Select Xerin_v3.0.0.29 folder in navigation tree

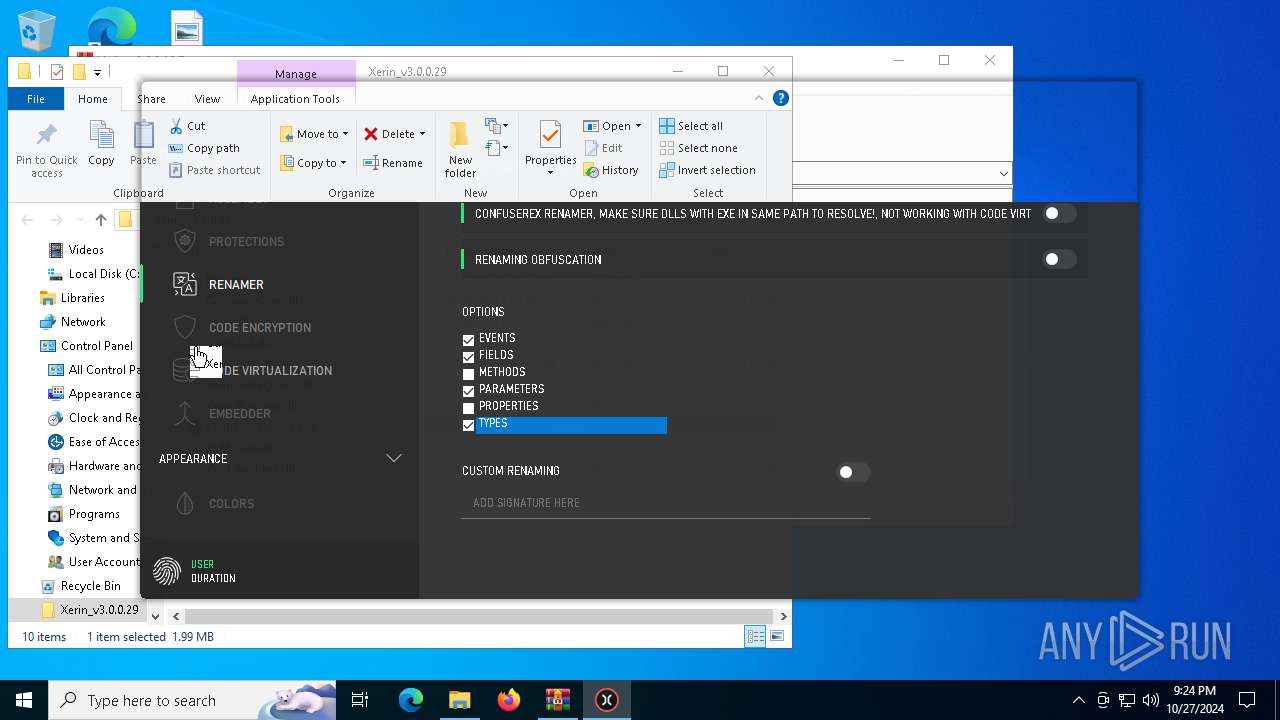click(x=98, y=610)
